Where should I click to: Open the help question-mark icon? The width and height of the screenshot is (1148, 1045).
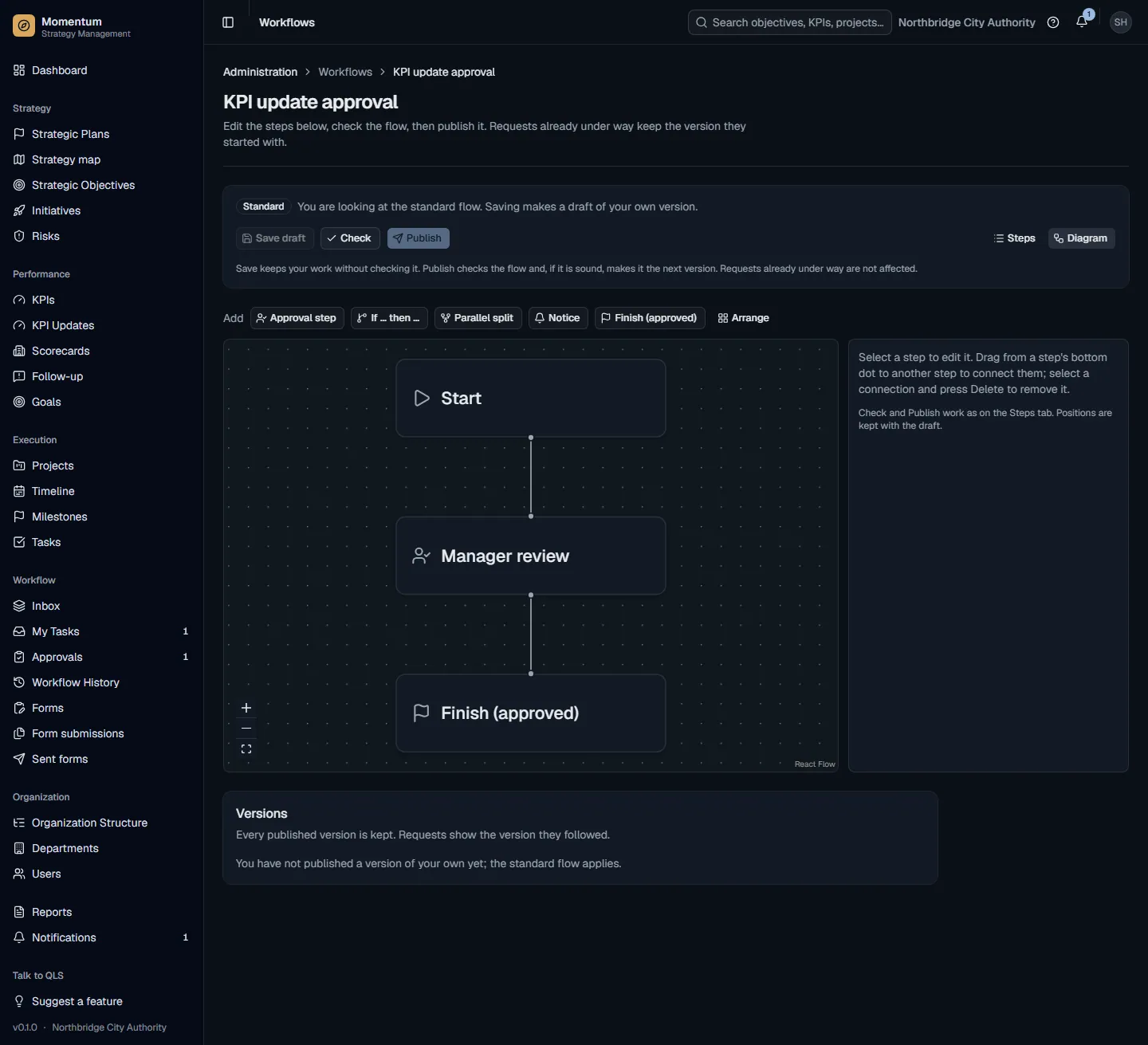1053,22
